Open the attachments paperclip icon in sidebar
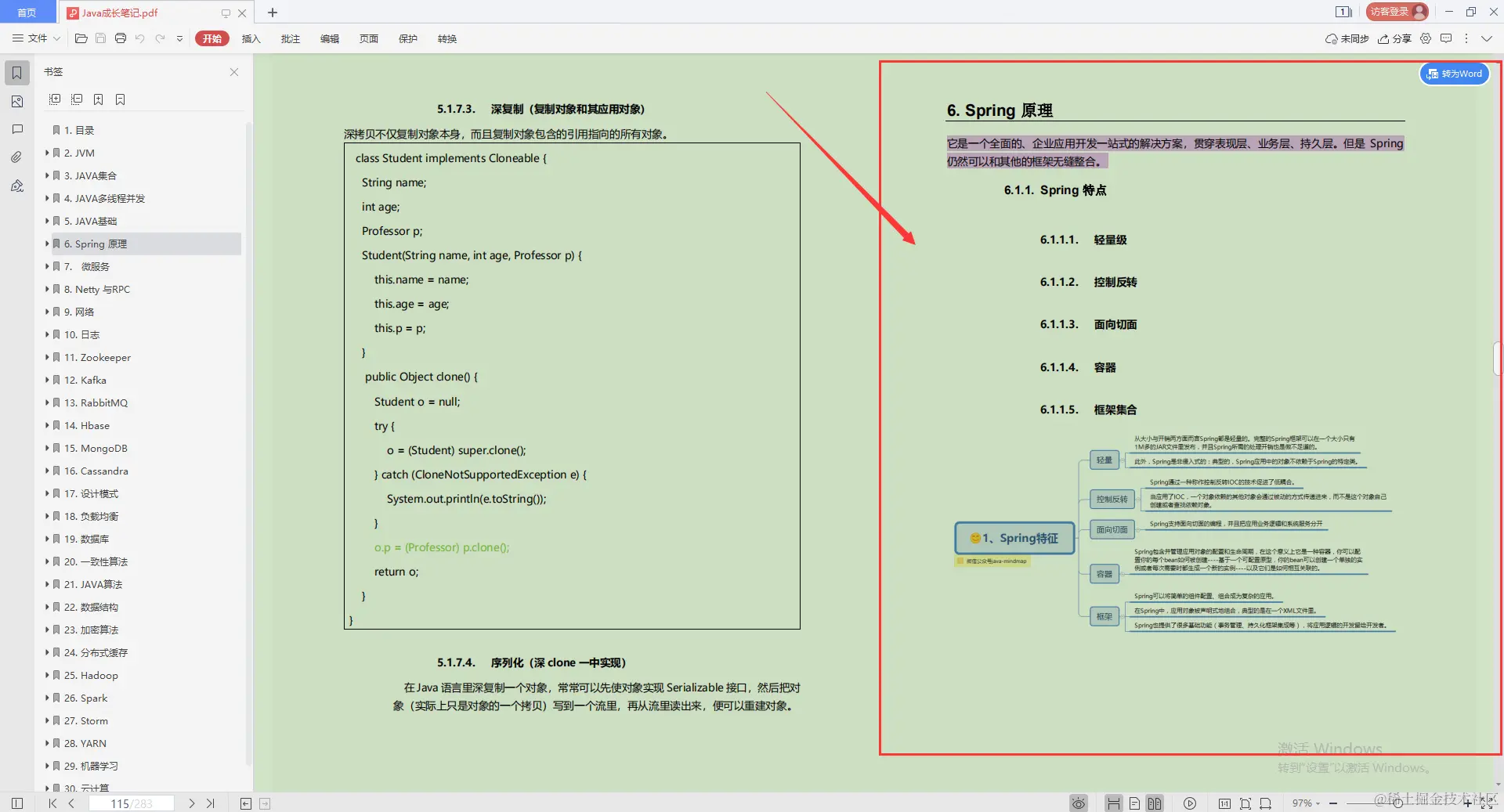 (x=16, y=157)
